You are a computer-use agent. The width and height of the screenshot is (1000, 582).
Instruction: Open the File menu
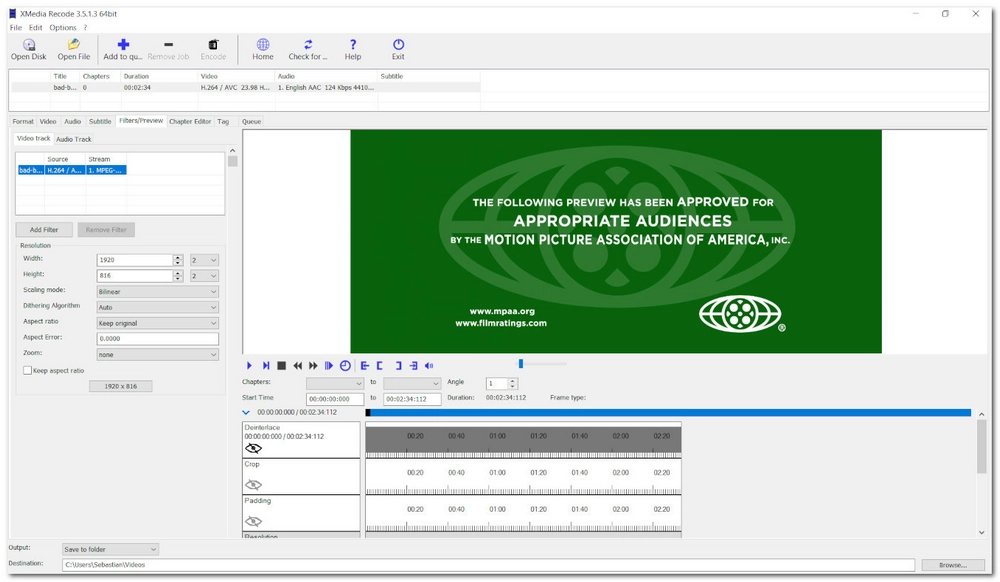coord(16,27)
